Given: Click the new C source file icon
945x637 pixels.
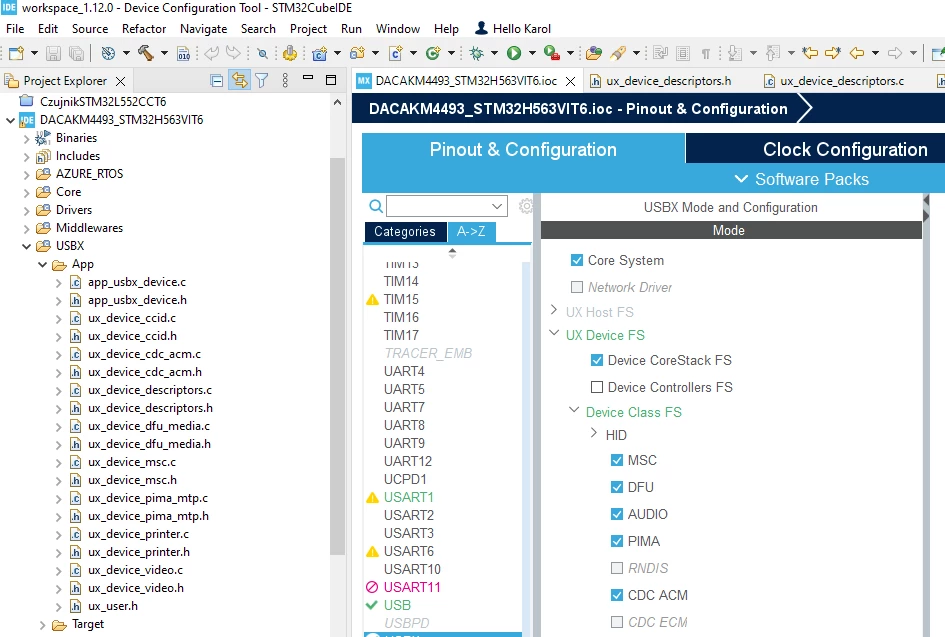Looking at the screenshot, I should 395,53.
